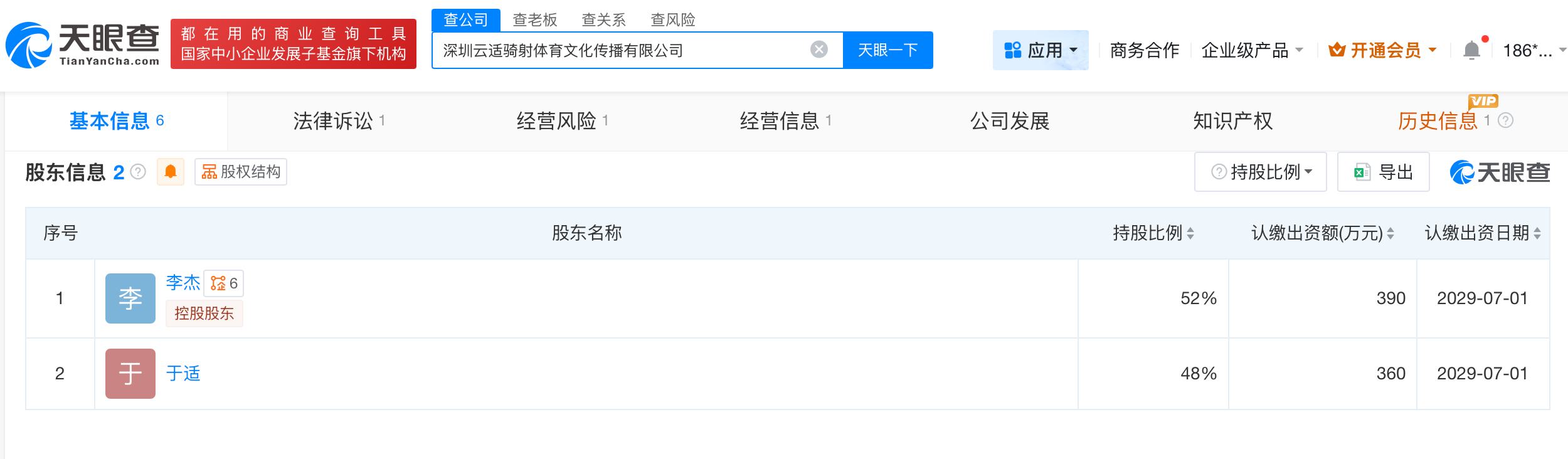Click the 导出 export button
This screenshot has width=1568, height=459.
coord(1383,172)
